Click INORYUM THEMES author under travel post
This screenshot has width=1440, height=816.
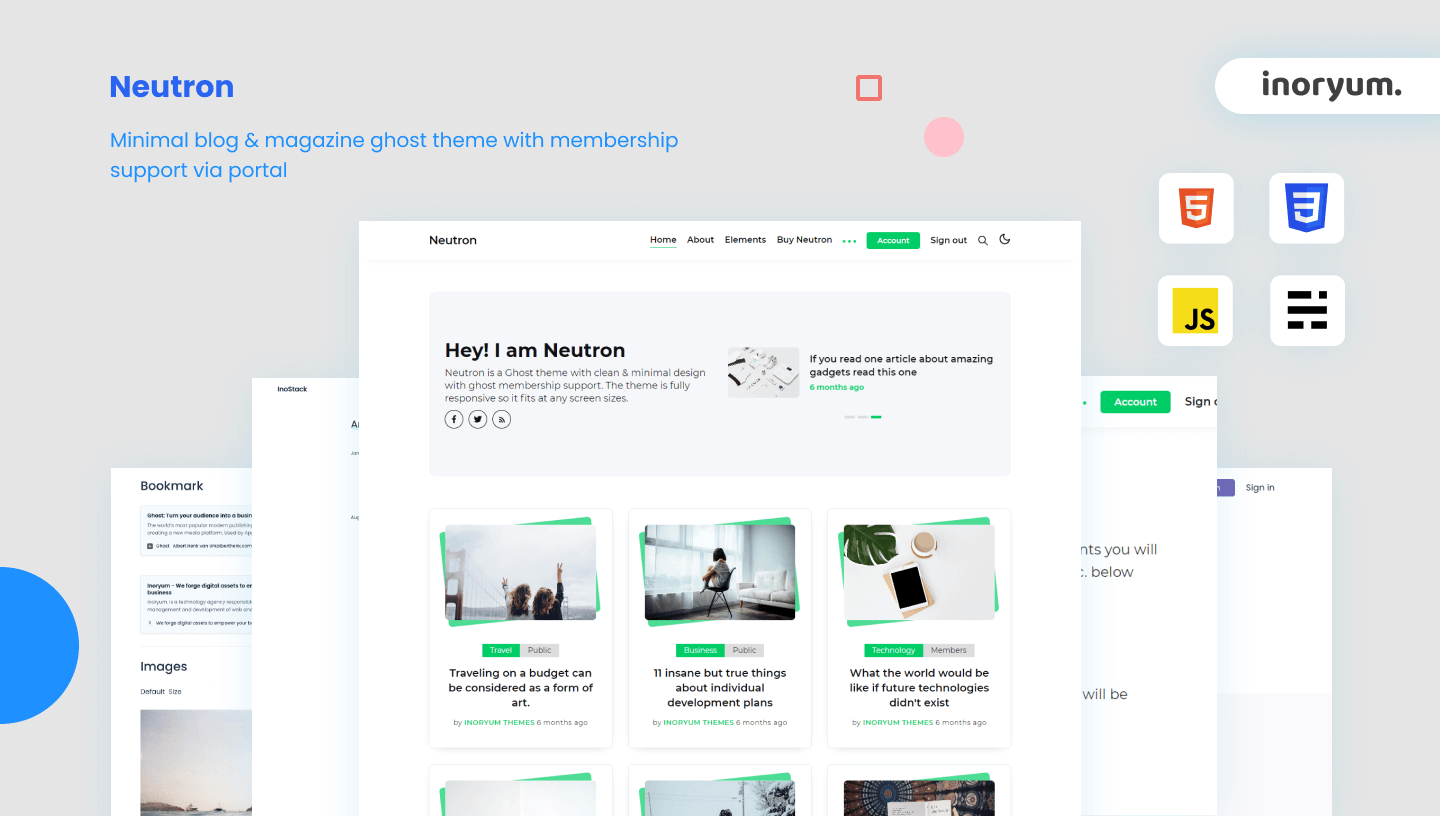[499, 722]
